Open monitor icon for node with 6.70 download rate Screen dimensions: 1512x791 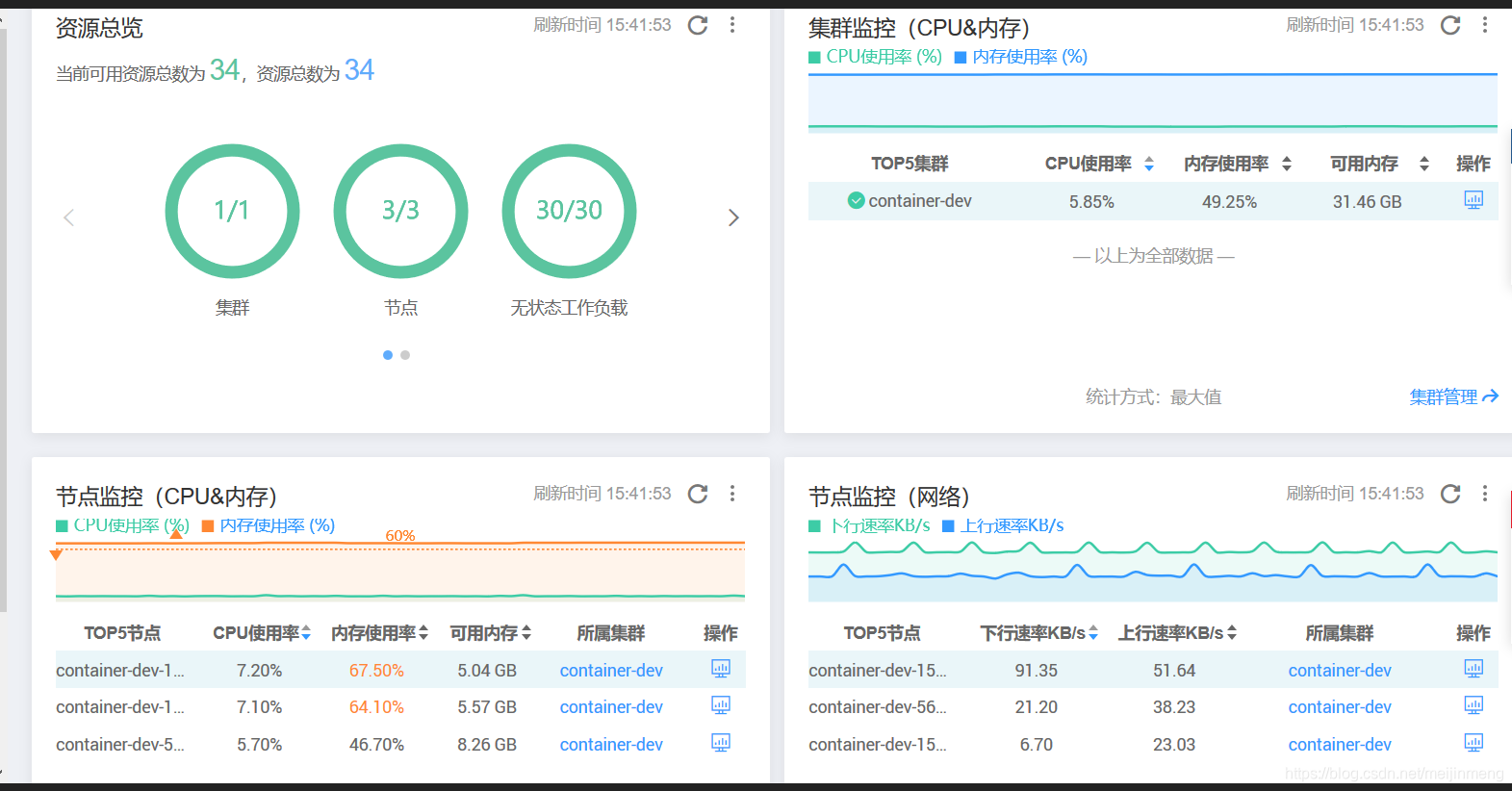coord(1474,743)
